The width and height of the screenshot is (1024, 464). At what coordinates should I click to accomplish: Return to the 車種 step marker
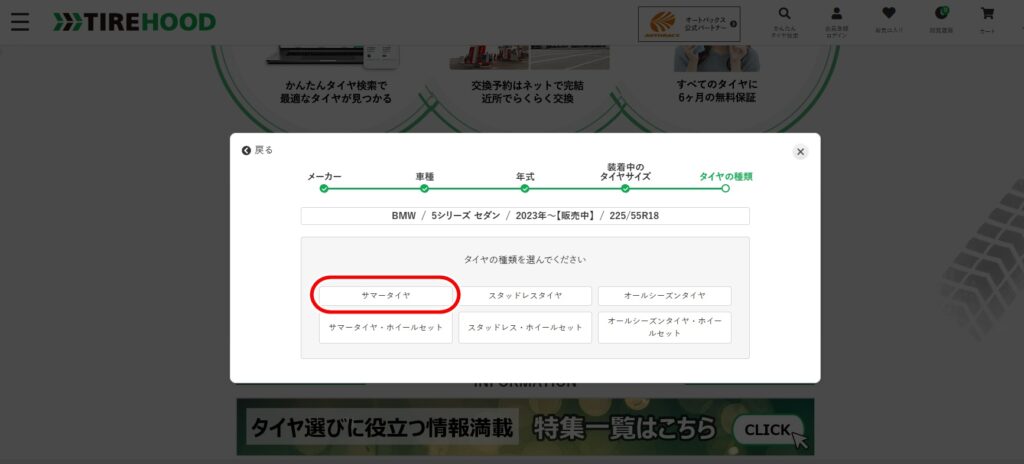[424, 187]
